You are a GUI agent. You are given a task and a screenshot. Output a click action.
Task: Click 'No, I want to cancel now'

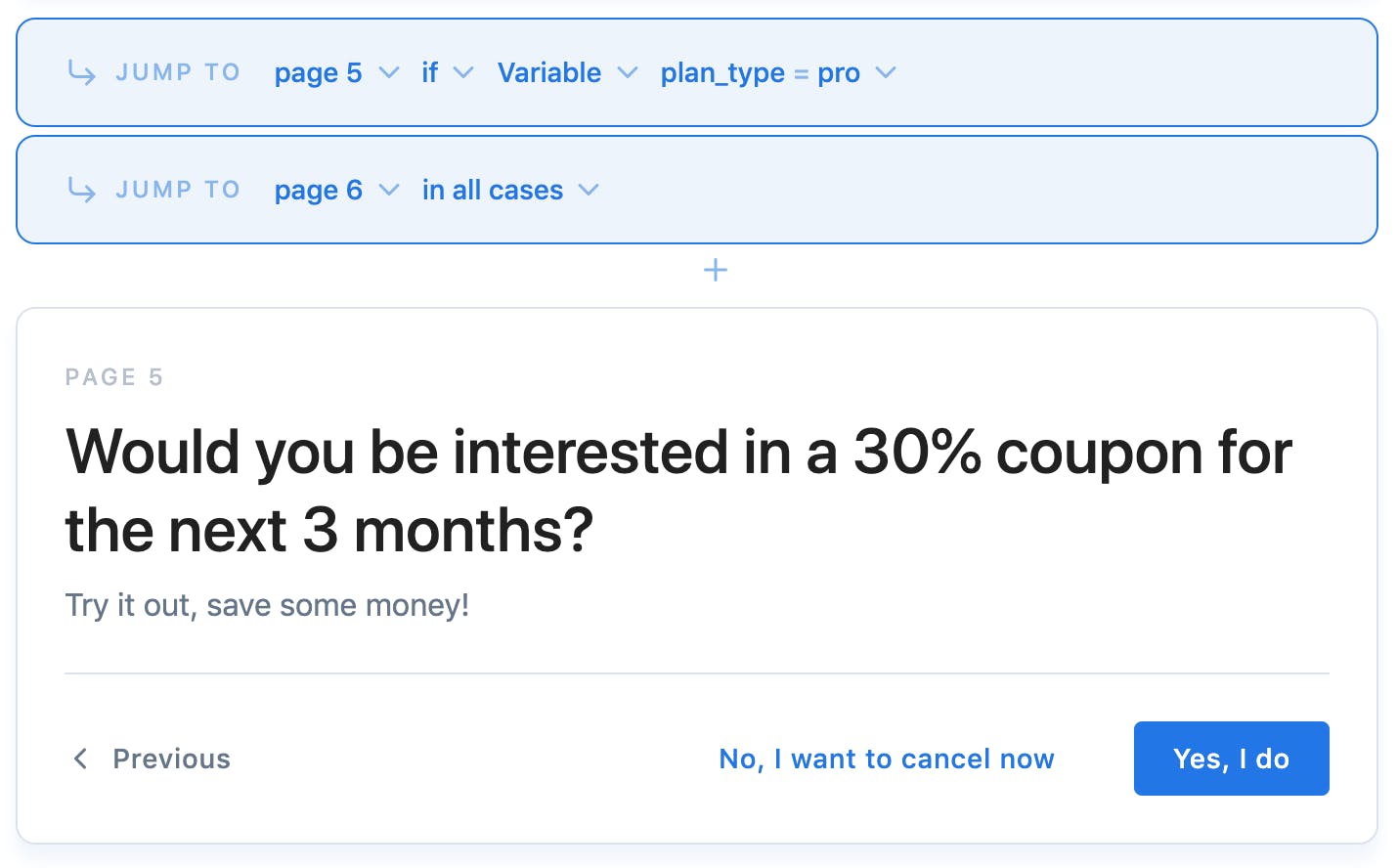click(x=886, y=759)
